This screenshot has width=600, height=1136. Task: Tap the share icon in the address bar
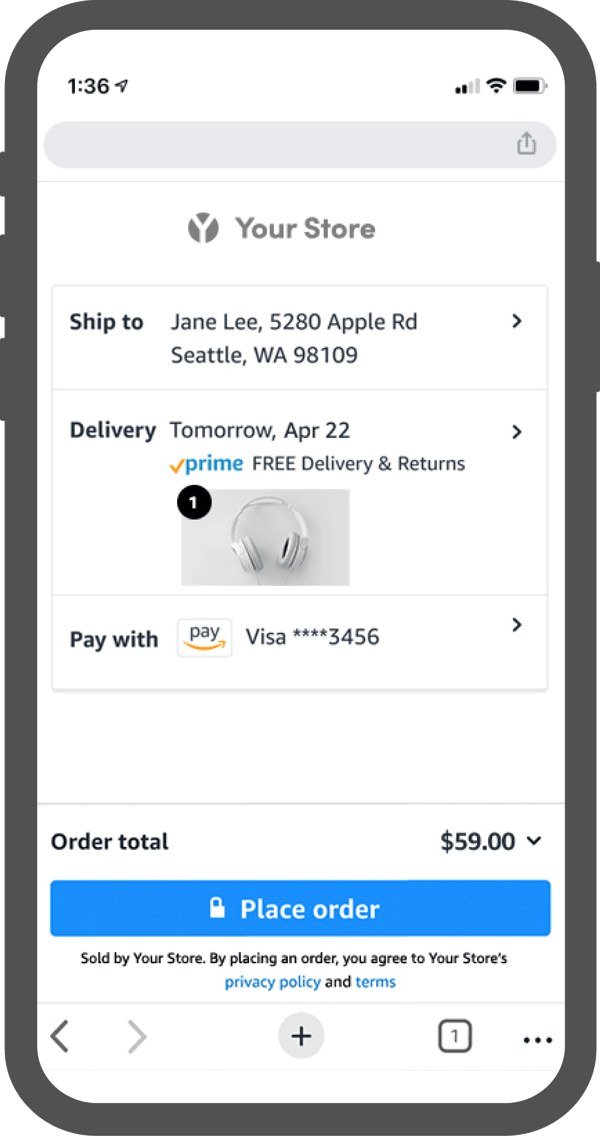click(x=527, y=144)
